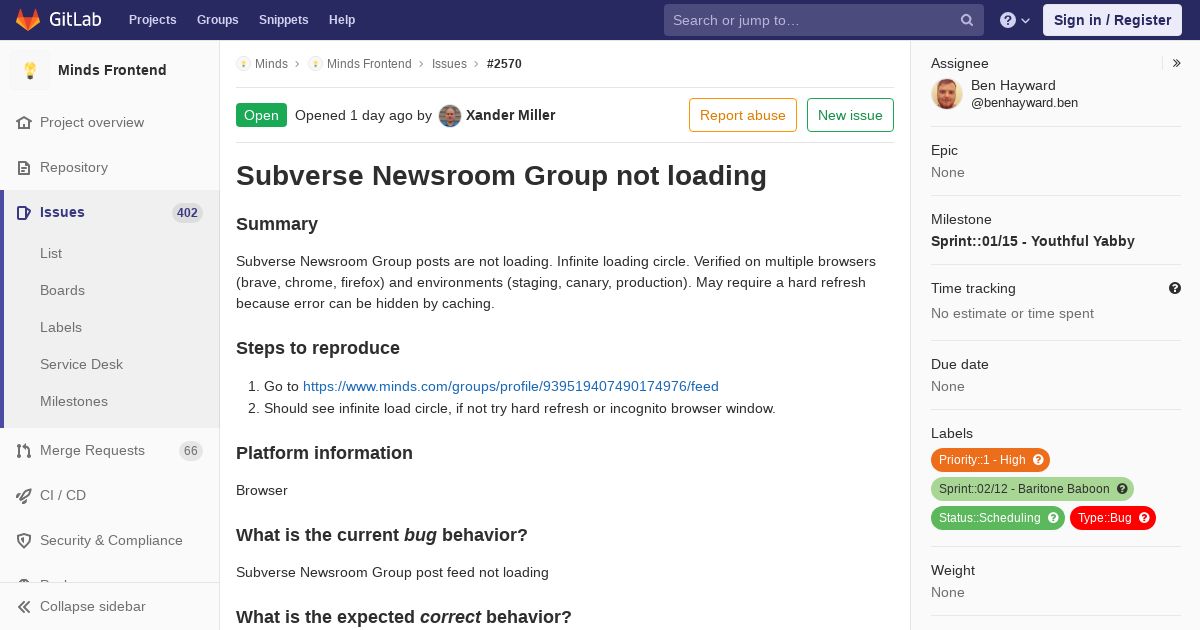
Task: Click Xander Miller's author avatar
Action: point(450,115)
